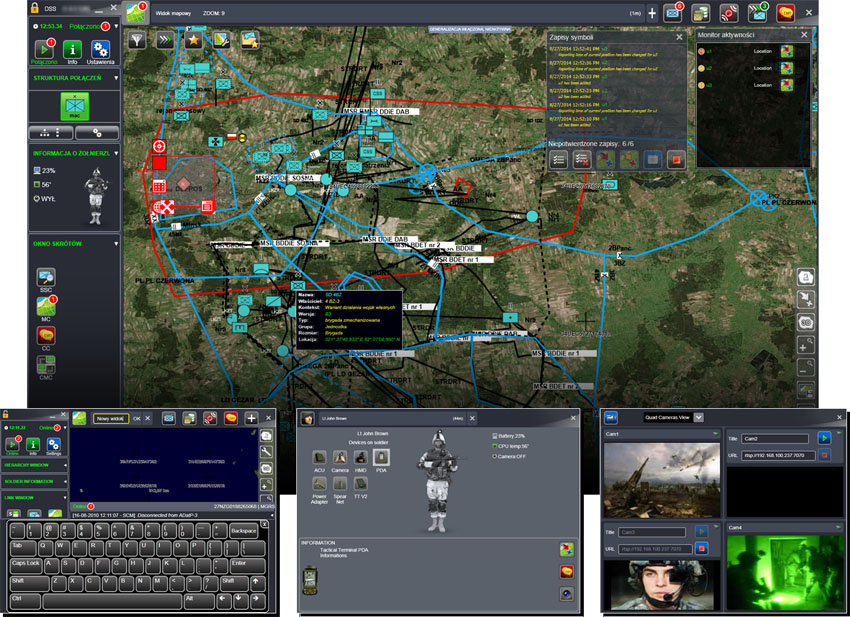Collapse Okno skrótów section arrow
850x617 pixels.
116,244
